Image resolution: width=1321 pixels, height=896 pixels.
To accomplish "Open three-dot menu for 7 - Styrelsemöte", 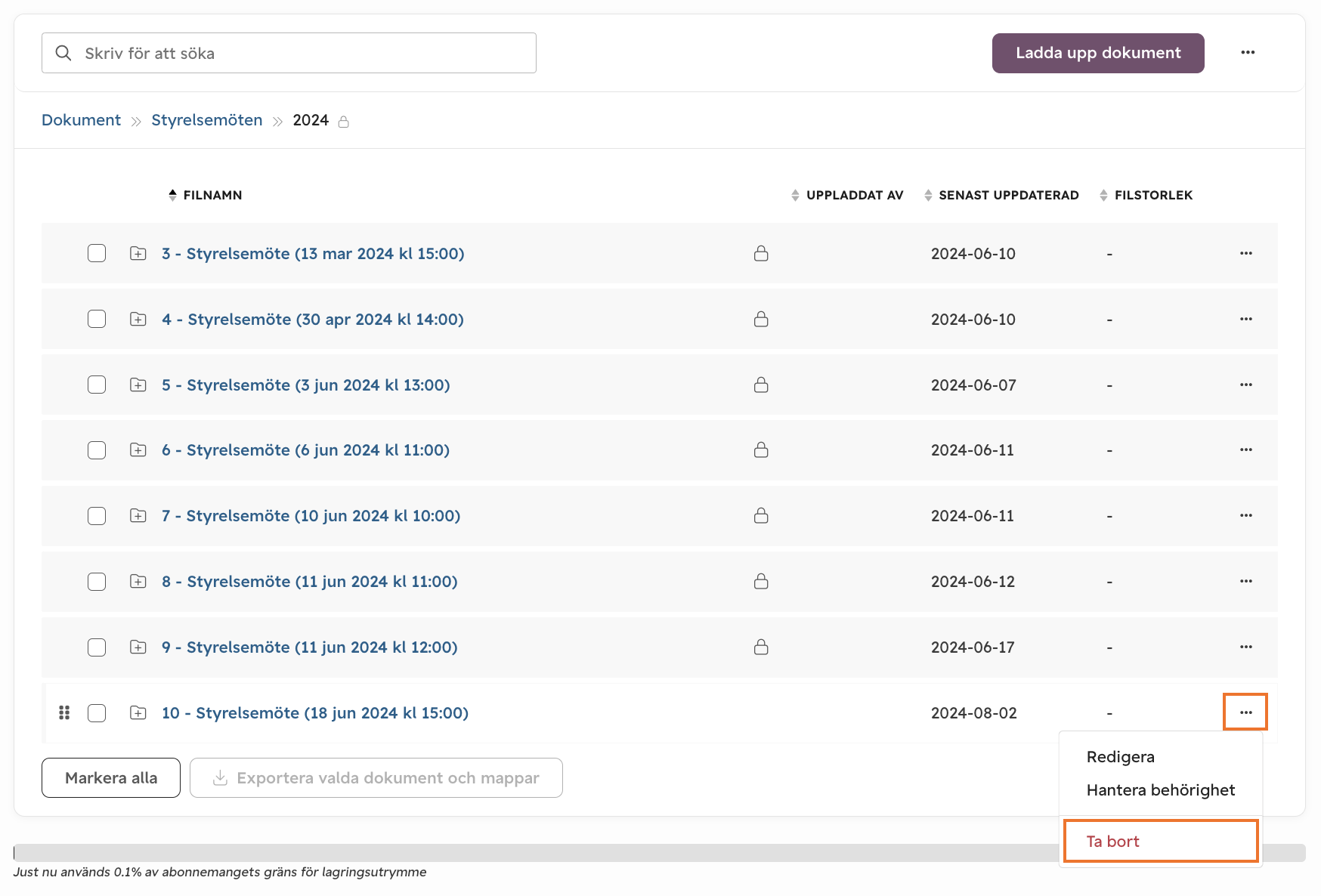I will click(1246, 515).
